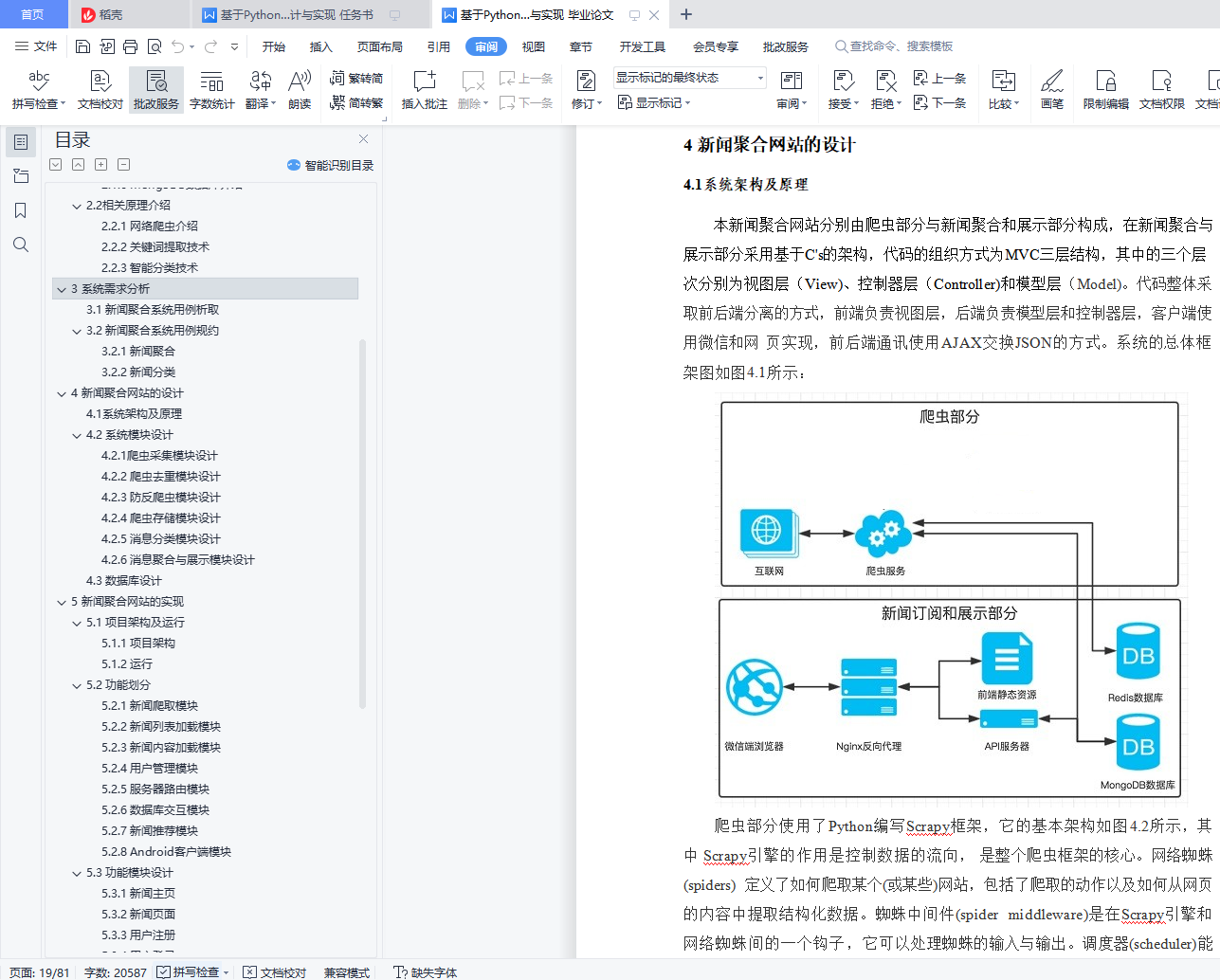Open 文档权限 document permissions

[1162, 90]
